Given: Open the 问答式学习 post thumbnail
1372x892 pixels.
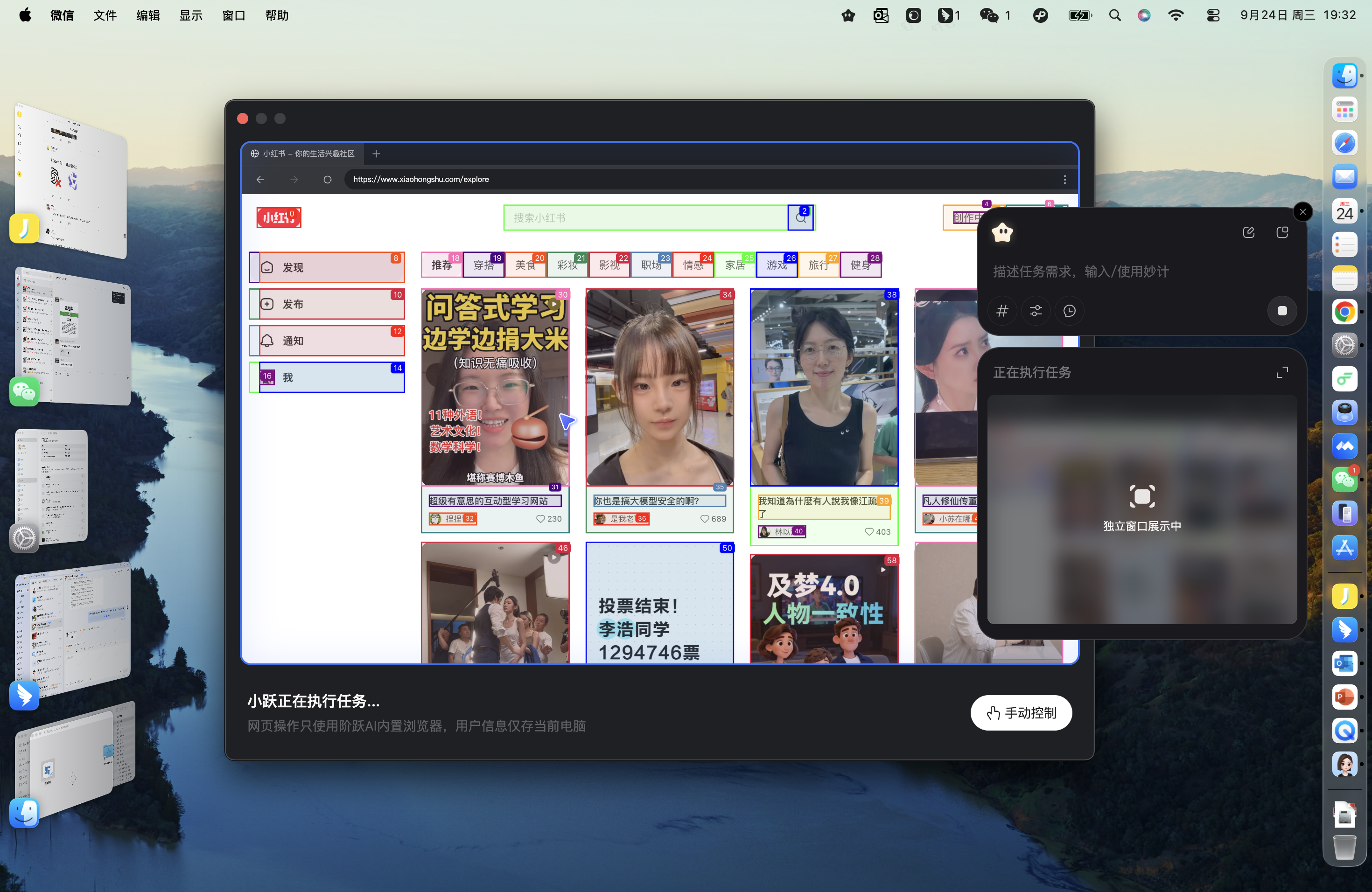Looking at the screenshot, I should 495,387.
